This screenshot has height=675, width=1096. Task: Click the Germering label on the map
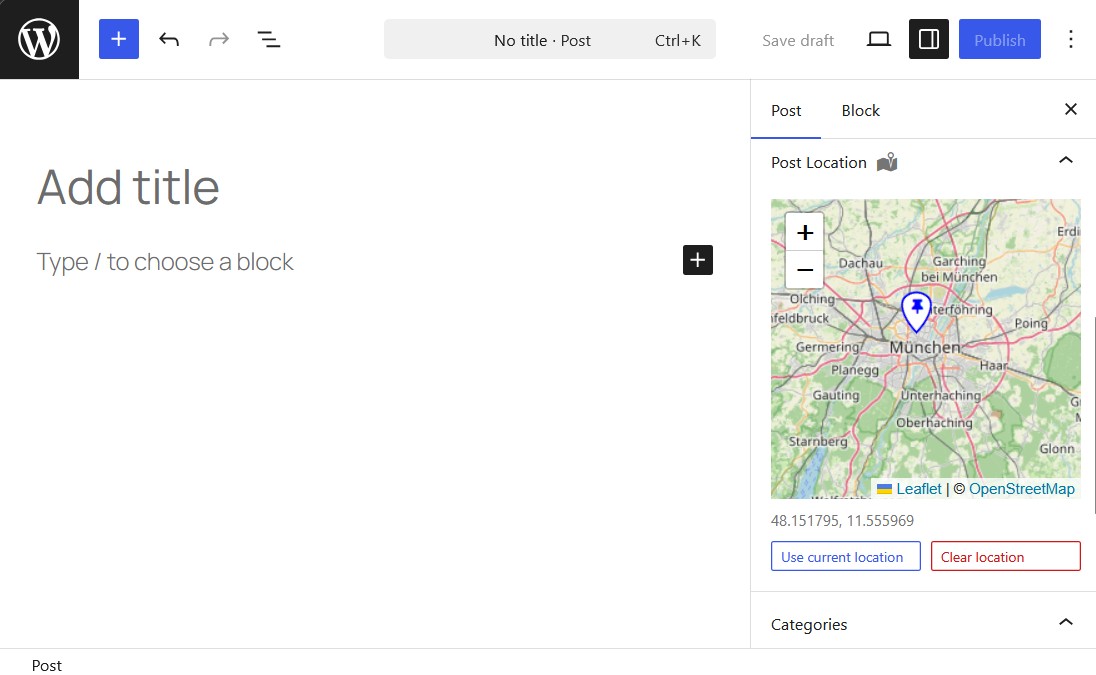(x=828, y=347)
